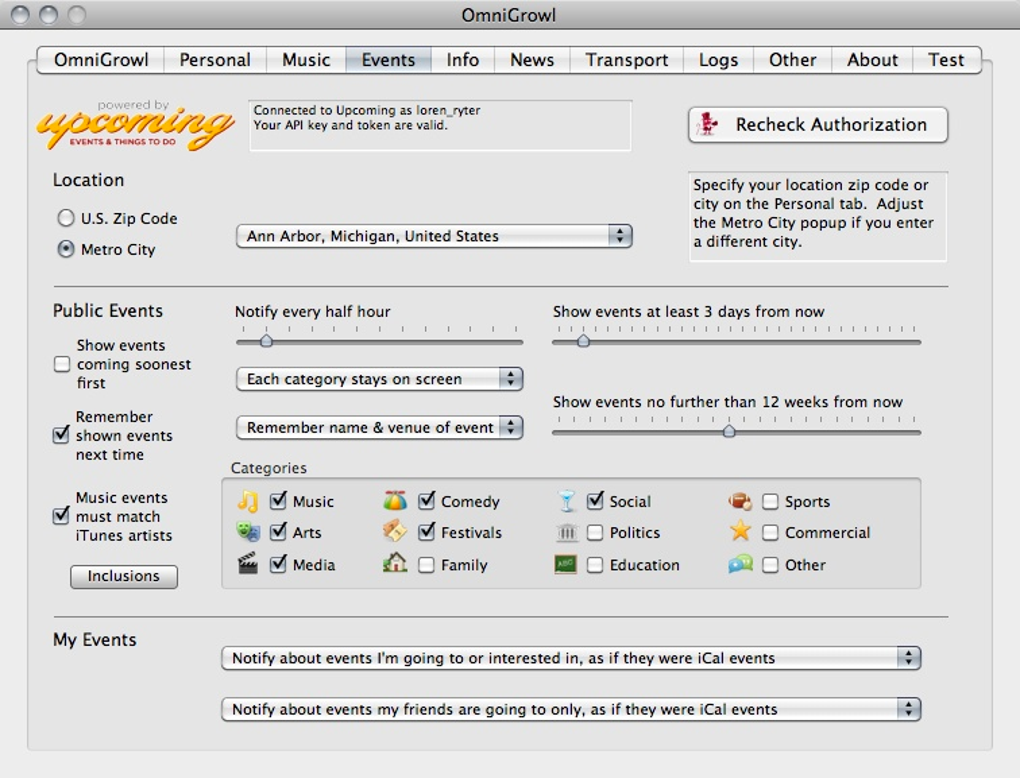Click the Sports football icon
Screen dimensions: 1020x778
tap(740, 501)
